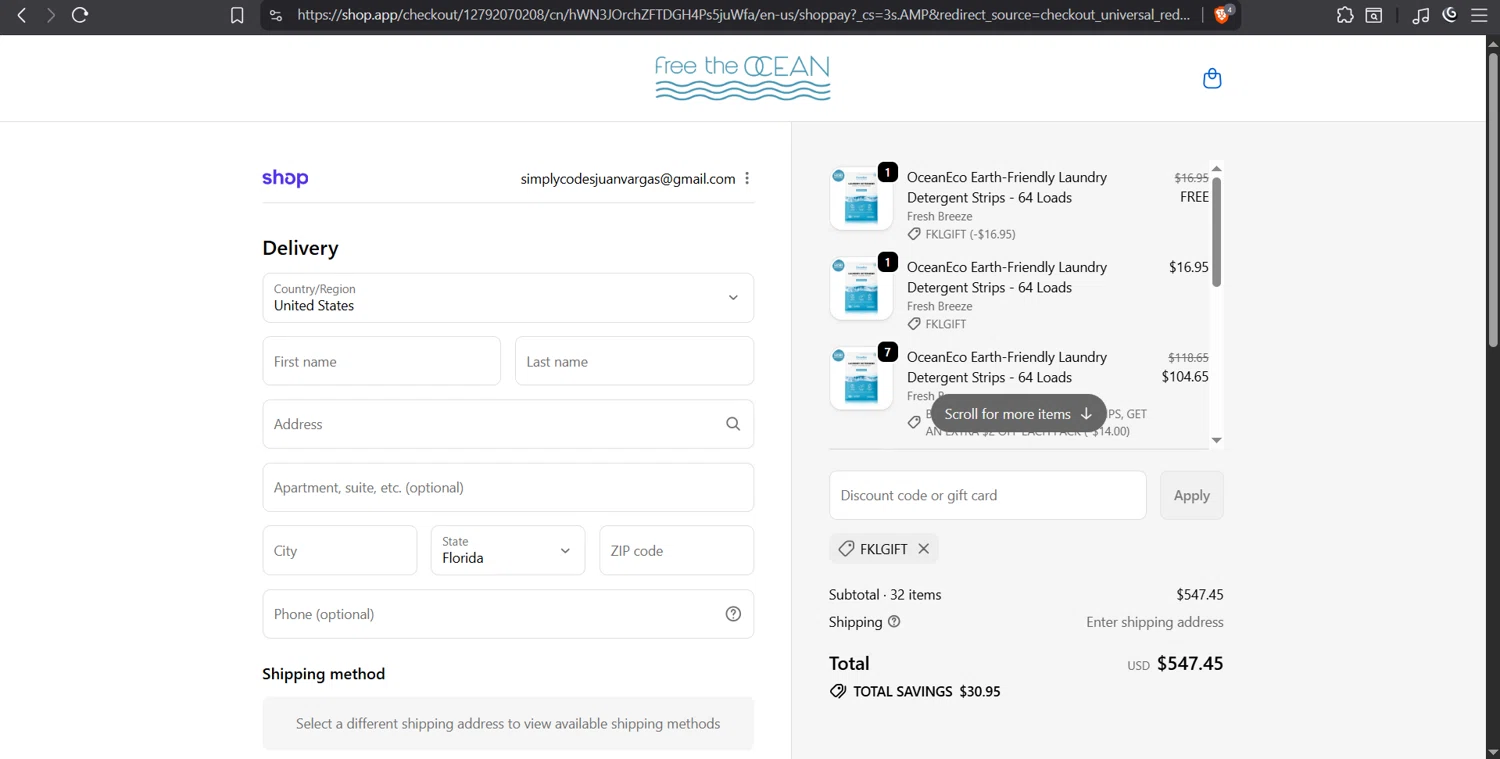Click the Enter shipping address text
Viewport: 1500px width, 759px height.
1155,622
